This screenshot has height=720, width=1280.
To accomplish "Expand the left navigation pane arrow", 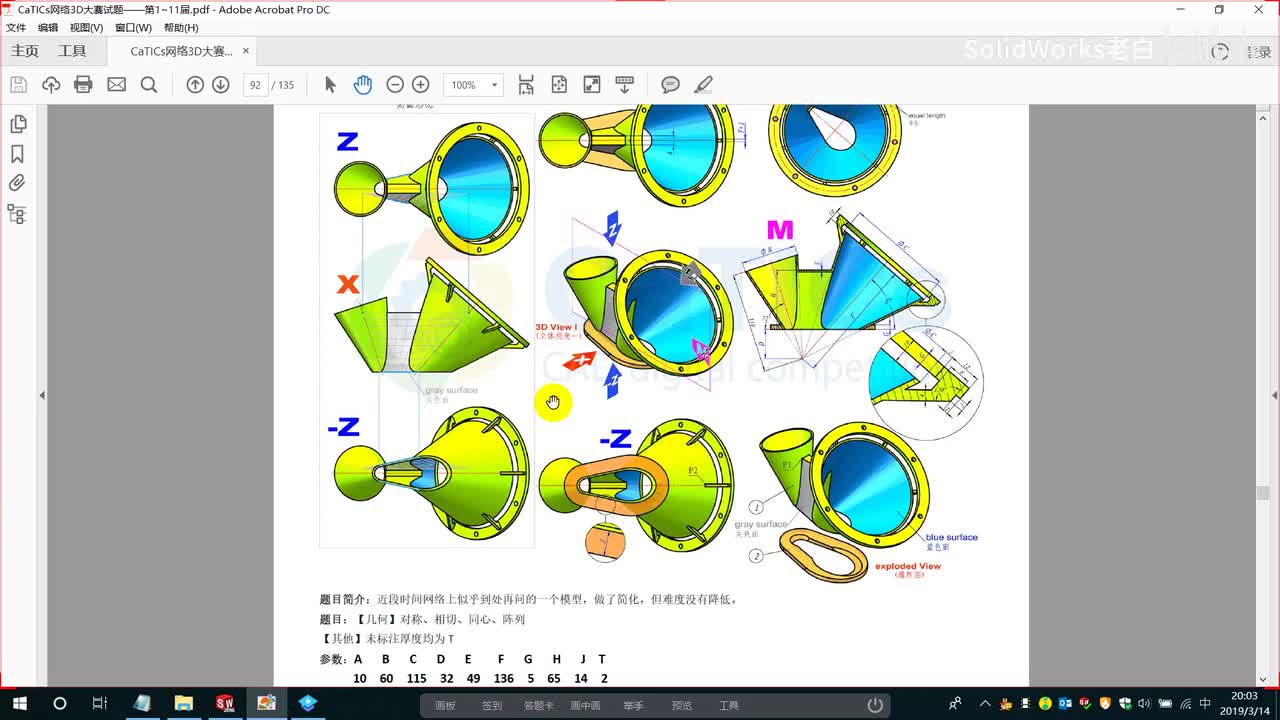I will [x=42, y=396].
